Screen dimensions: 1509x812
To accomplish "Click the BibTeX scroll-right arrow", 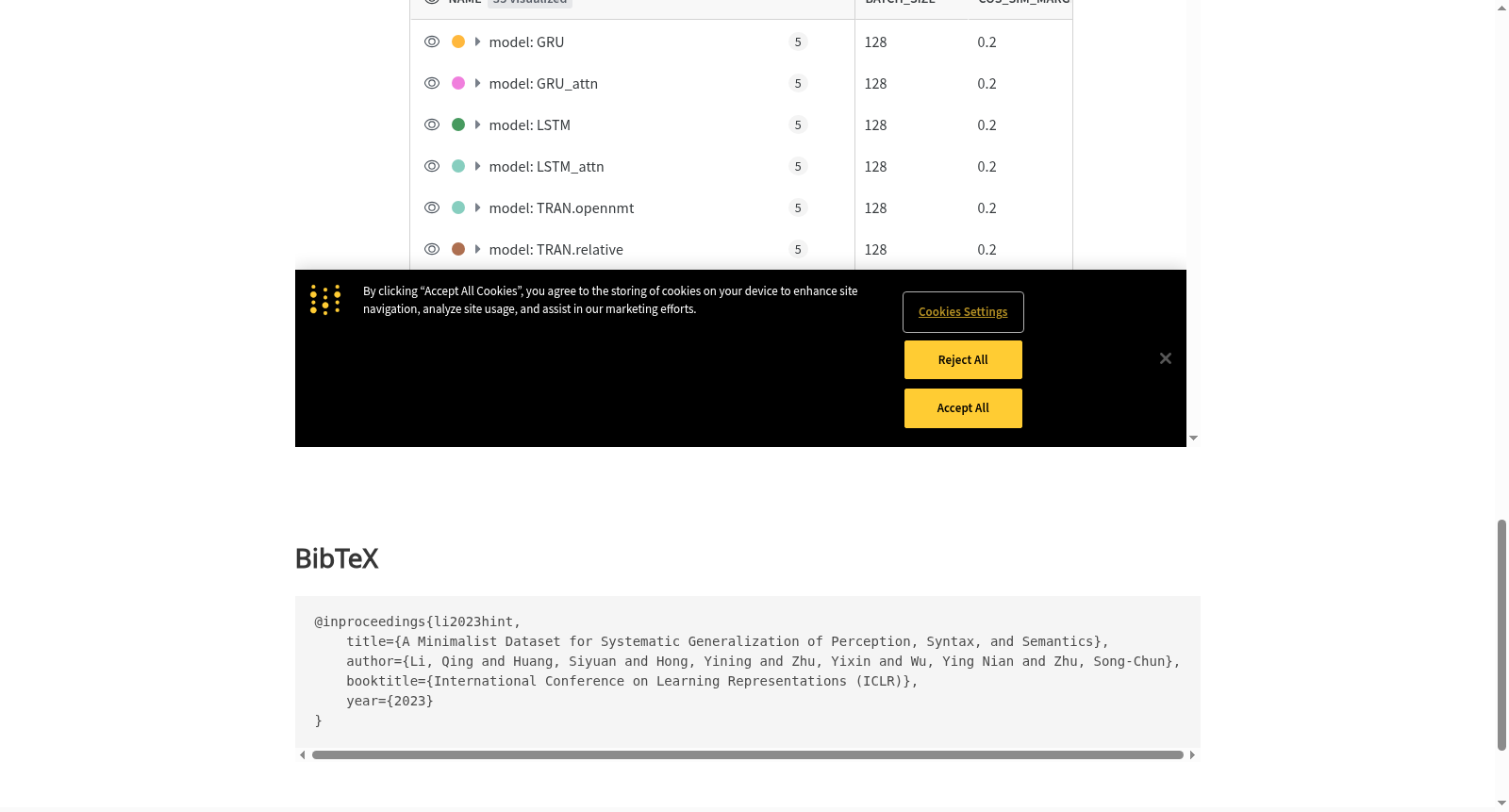I will coord(1192,754).
